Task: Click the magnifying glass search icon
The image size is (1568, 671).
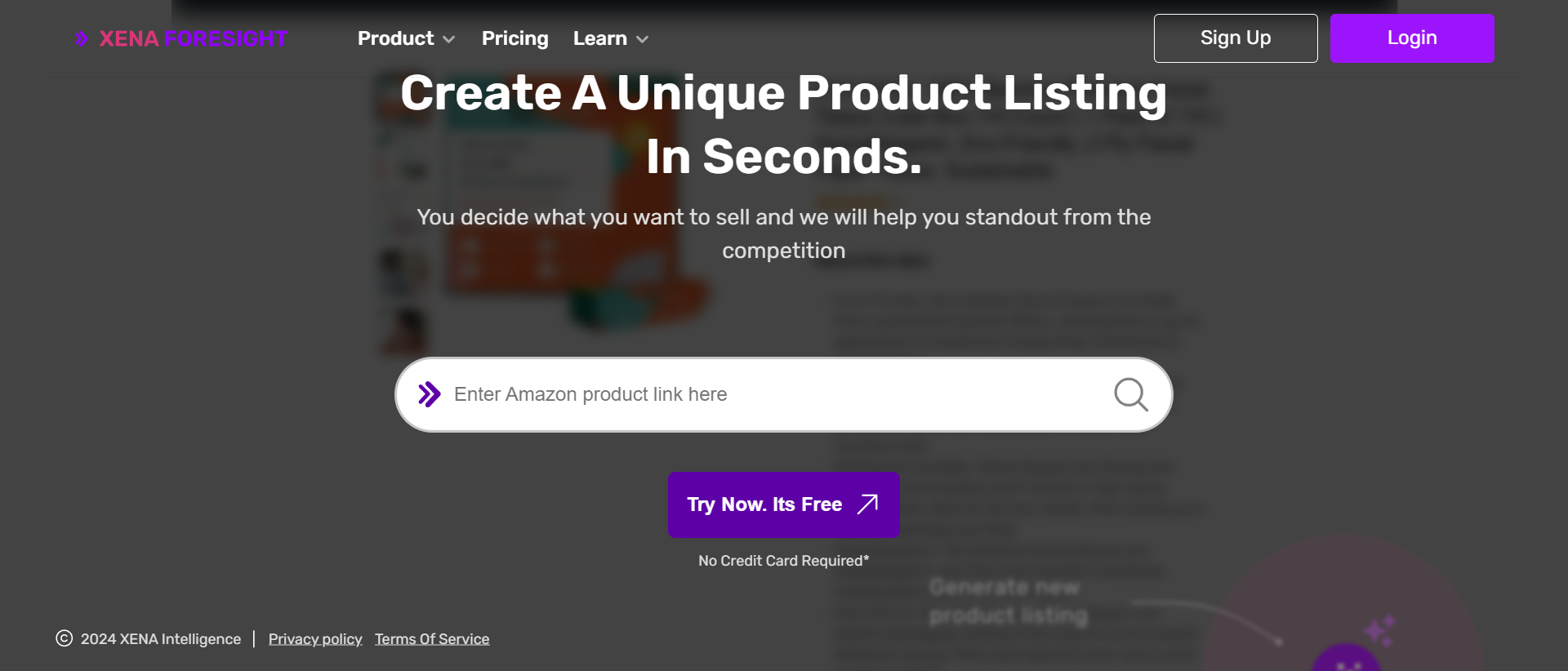Action: tap(1130, 394)
